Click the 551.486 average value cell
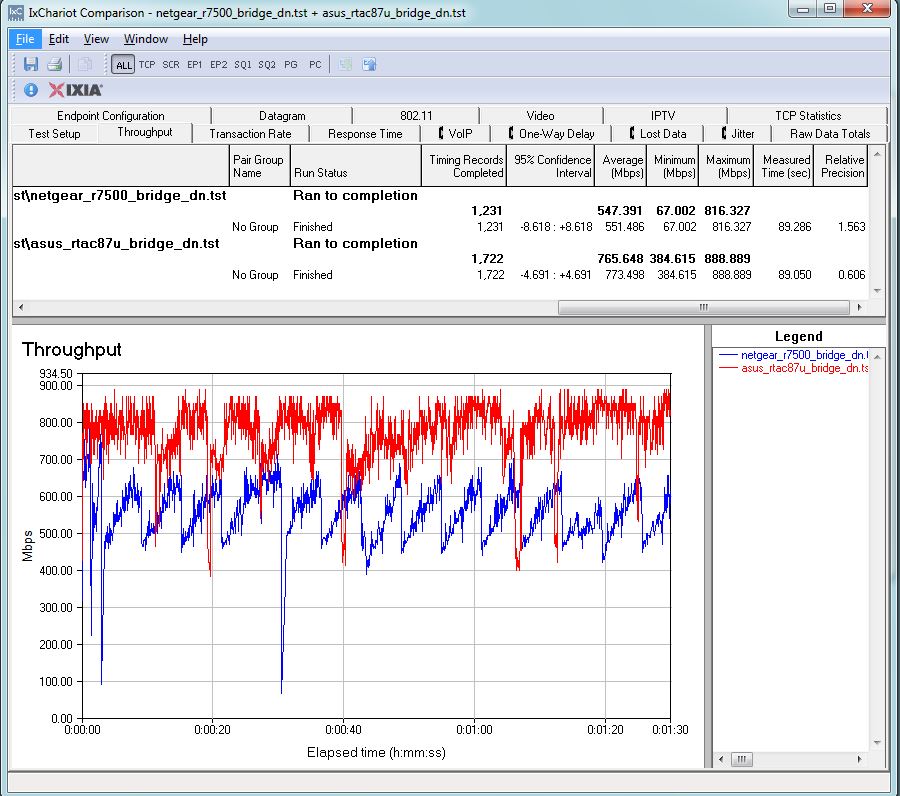The width and height of the screenshot is (900, 796). coord(624,227)
